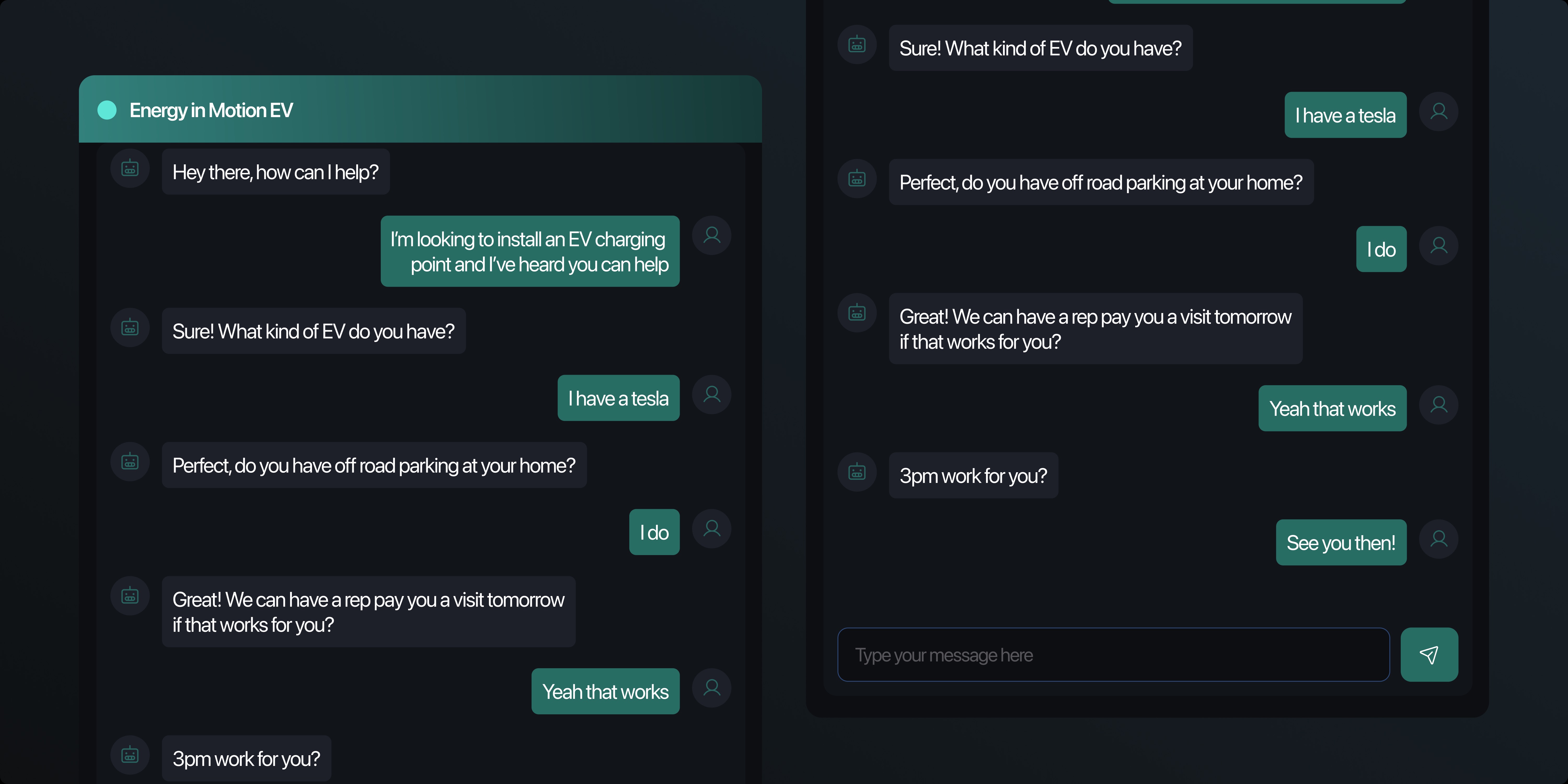Click user avatar beside "I do" in chat with send button
The height and width of the screenshot is (784, 1568).
1438,245
